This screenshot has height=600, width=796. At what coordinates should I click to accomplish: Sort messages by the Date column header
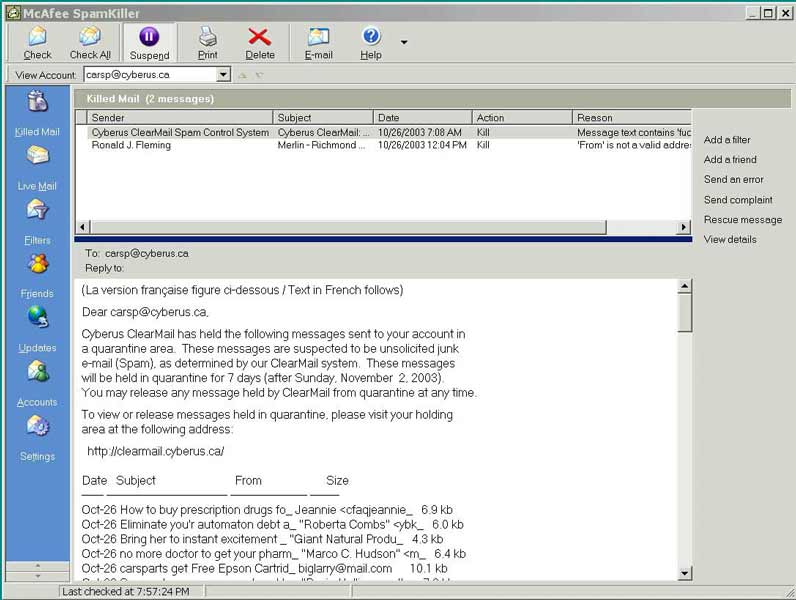click(420, 118)
